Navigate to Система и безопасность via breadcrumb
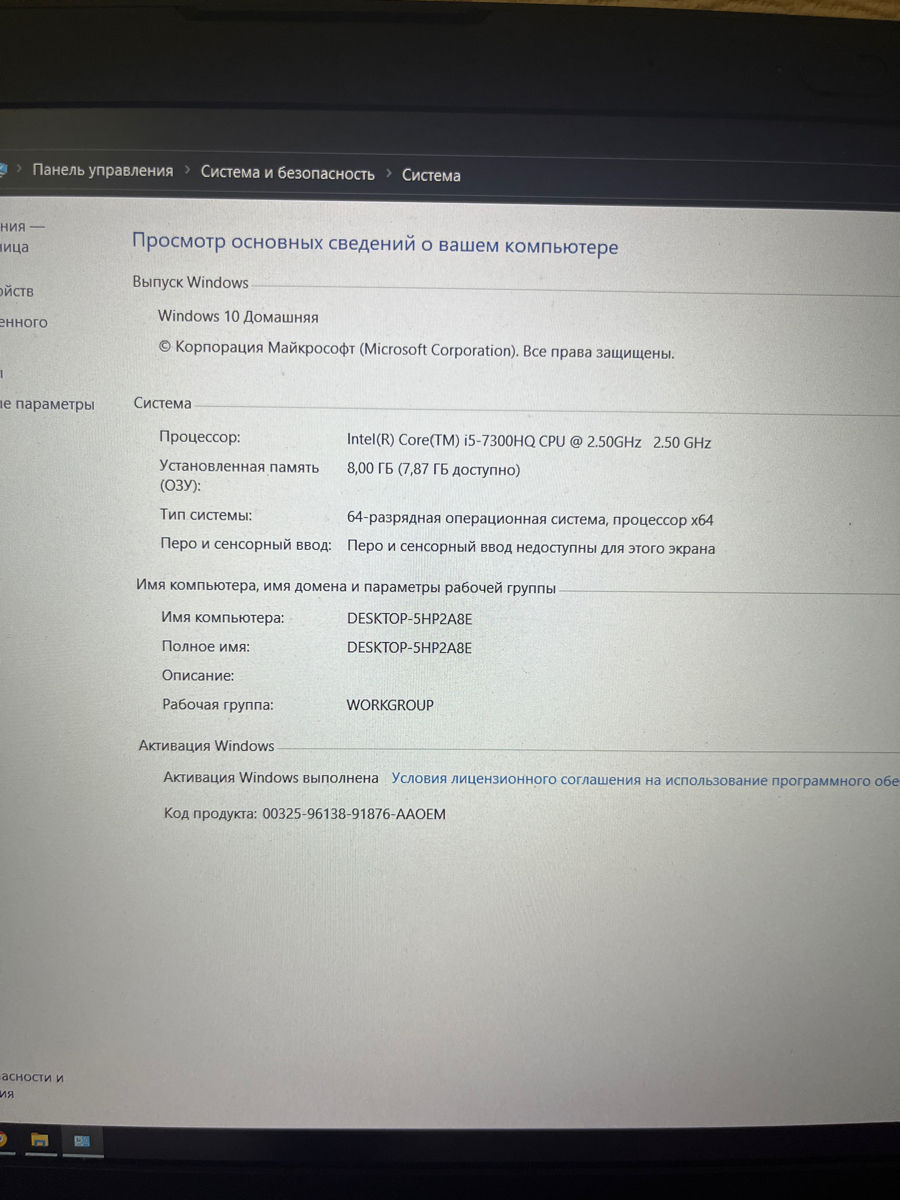The width and height of the screenshot is (900, 1200). [x=289, y=173]
